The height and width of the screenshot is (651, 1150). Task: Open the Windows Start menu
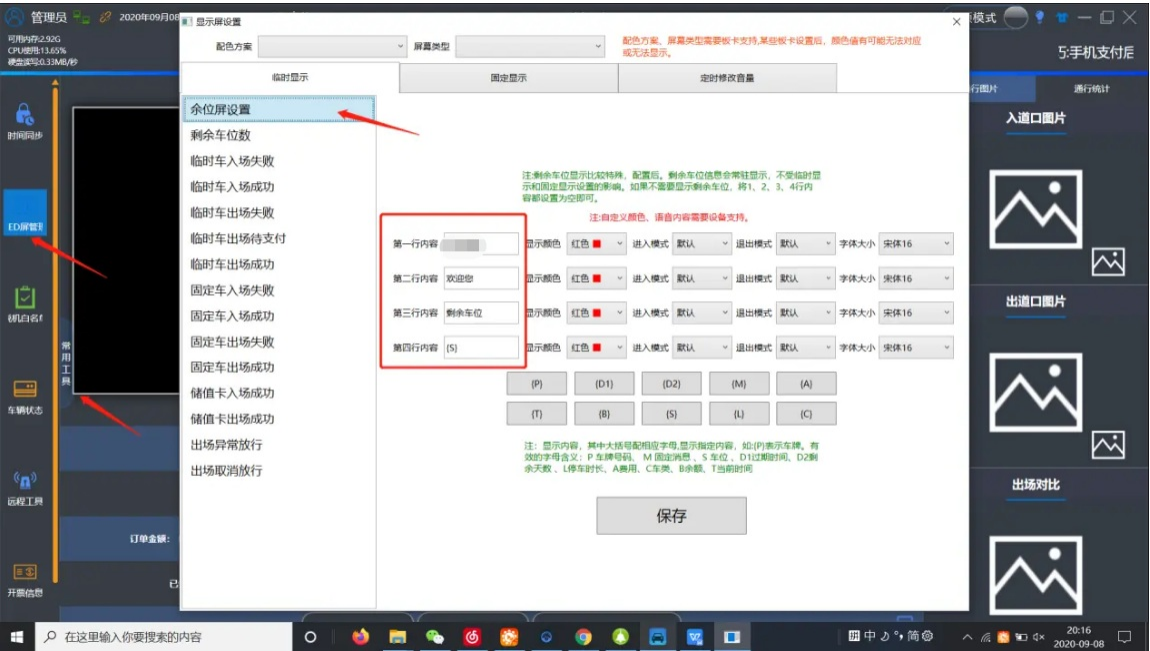coord(17,636)
